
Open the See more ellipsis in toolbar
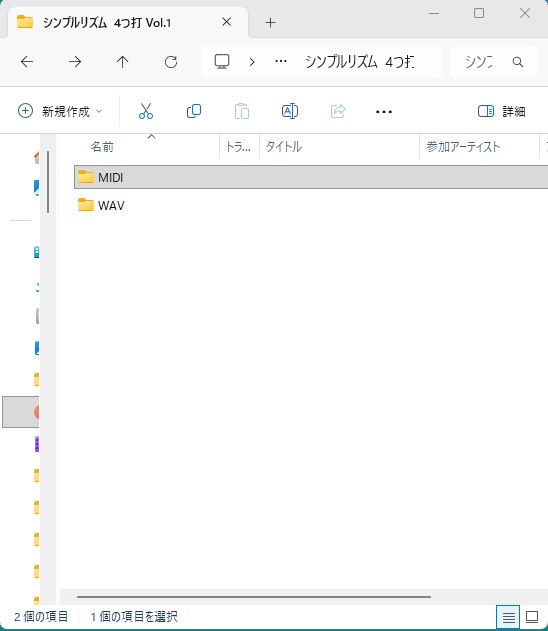click(x=383, y=111)
